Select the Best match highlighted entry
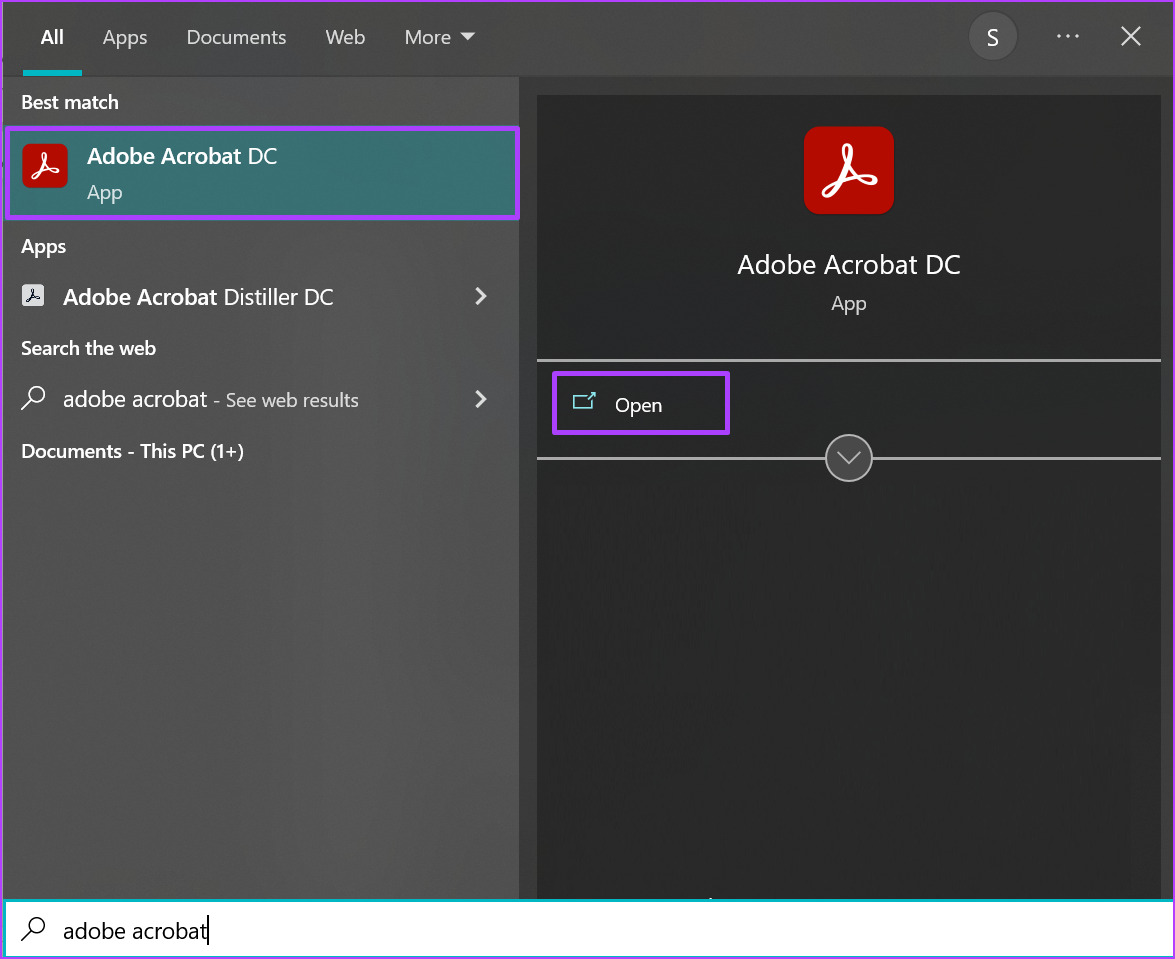This screenshot has height=959, width=1175. (260, 170)
